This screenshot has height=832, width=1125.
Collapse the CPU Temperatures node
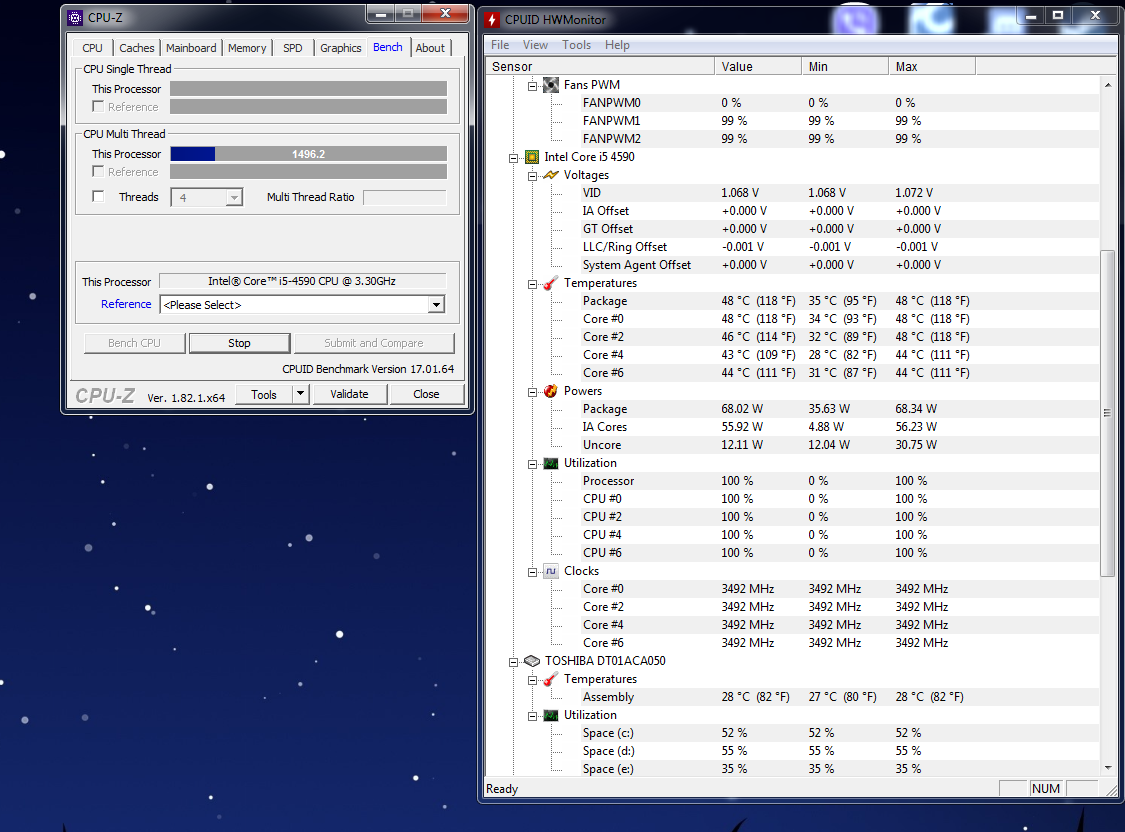(532, 284)
